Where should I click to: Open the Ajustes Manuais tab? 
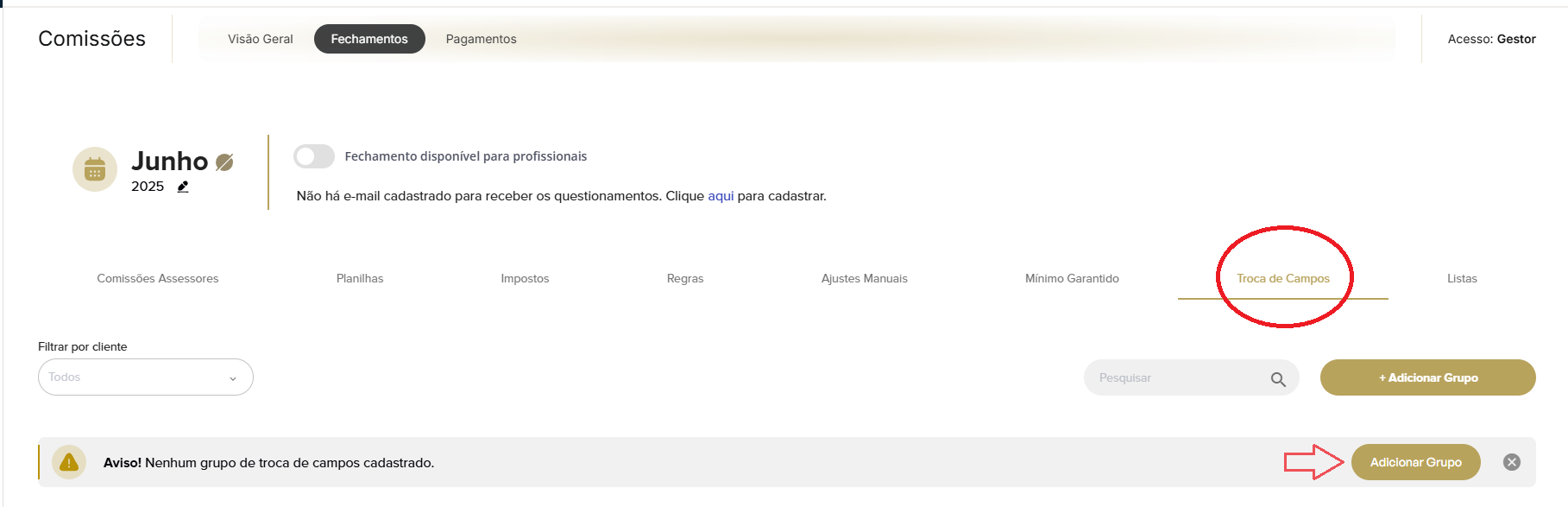click(x=865, y=278)
